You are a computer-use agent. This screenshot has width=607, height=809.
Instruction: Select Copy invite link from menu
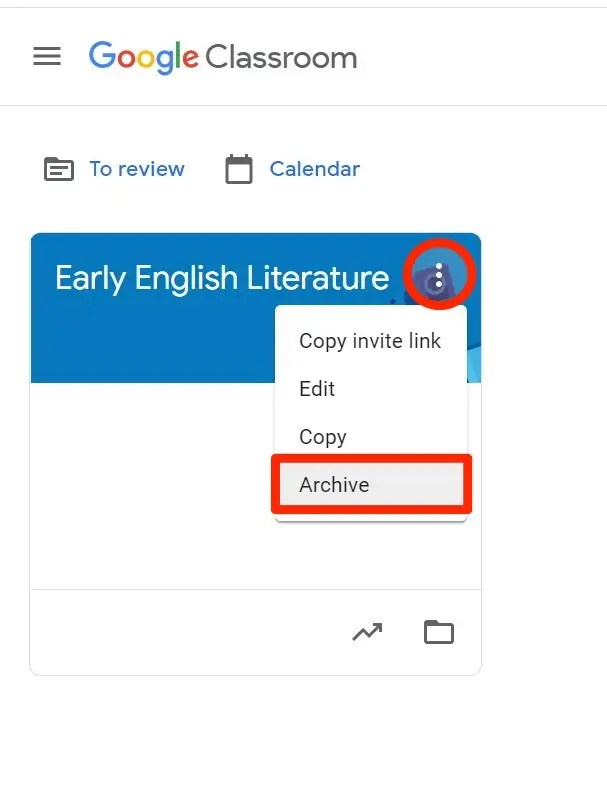[x=370, y=341]
